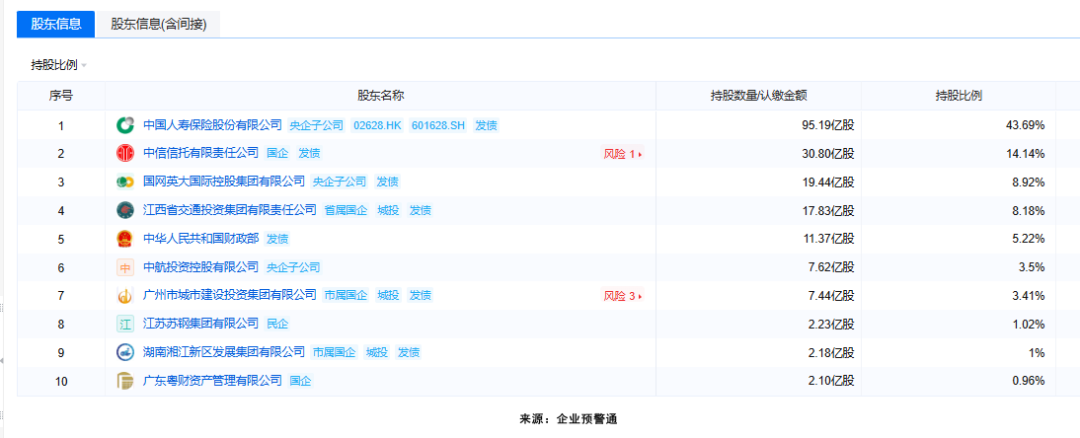Open 江西省交通投资集团有限责任公司 link
The height and width of the screenshot is (438, 1080).
(230, 210)
